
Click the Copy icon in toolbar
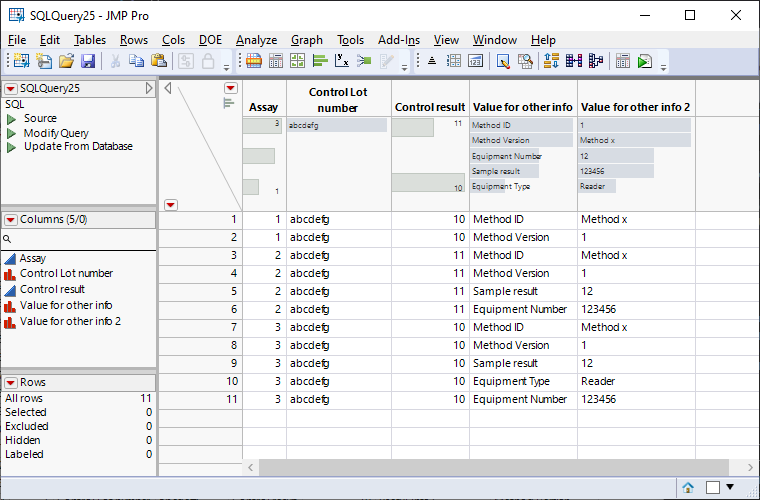[x=136, y=61]
